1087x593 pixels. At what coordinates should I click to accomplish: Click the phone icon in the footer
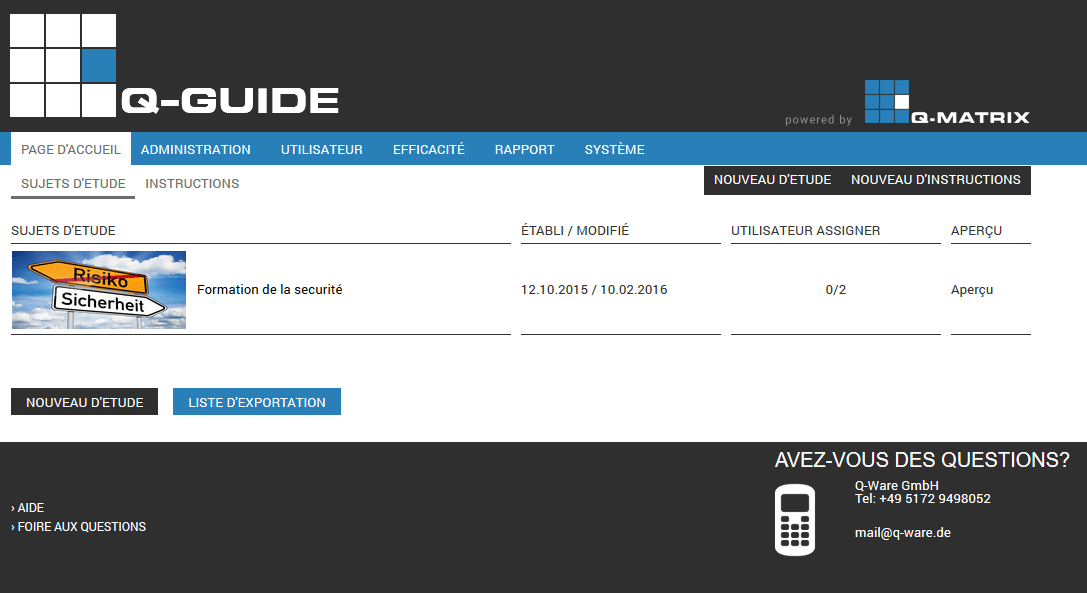(x=795, y=519)
